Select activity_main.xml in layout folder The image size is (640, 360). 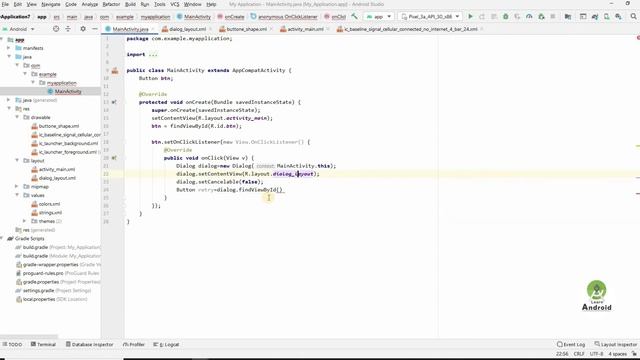[x=57, y=169]
